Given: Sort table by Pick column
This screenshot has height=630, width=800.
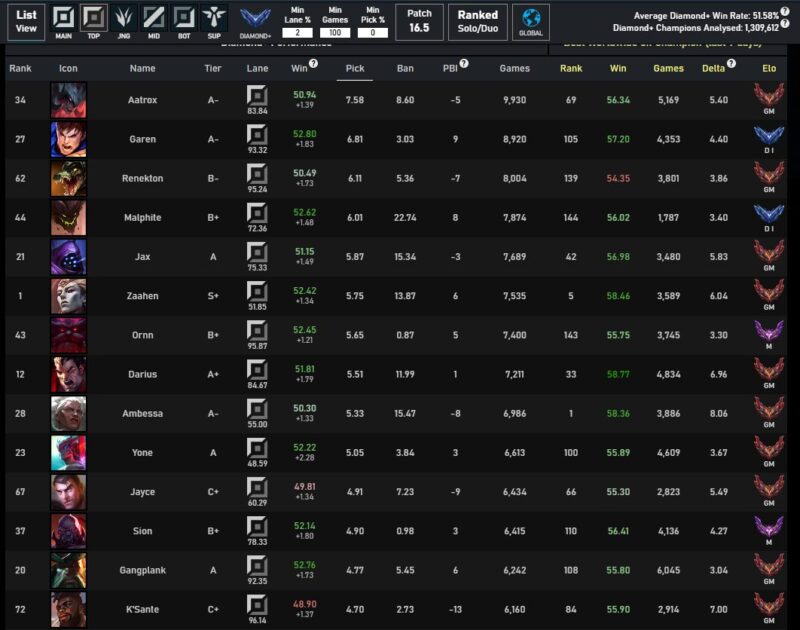Looking at the screenshot, I should click(354, 68).
